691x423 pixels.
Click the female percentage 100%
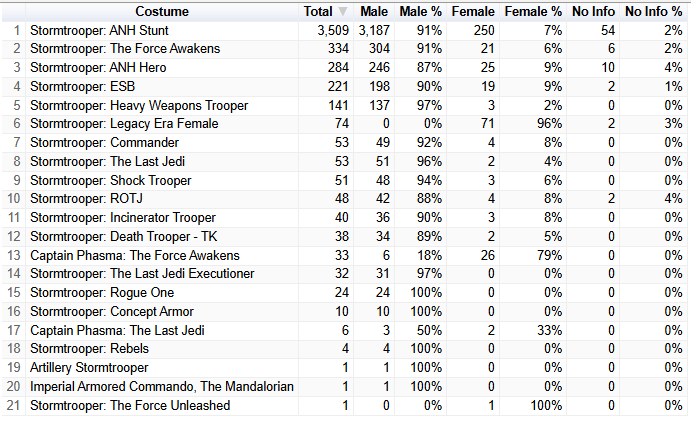[x=546, y=405]
